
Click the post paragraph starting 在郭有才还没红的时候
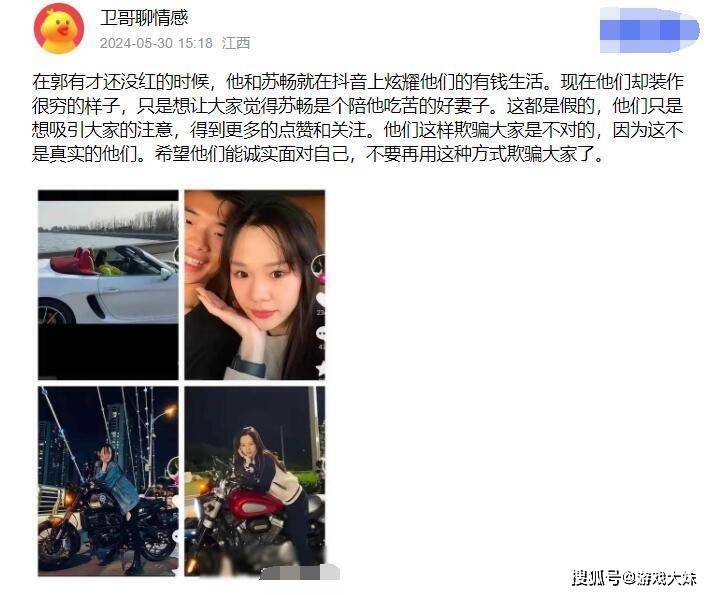(357, 118)
